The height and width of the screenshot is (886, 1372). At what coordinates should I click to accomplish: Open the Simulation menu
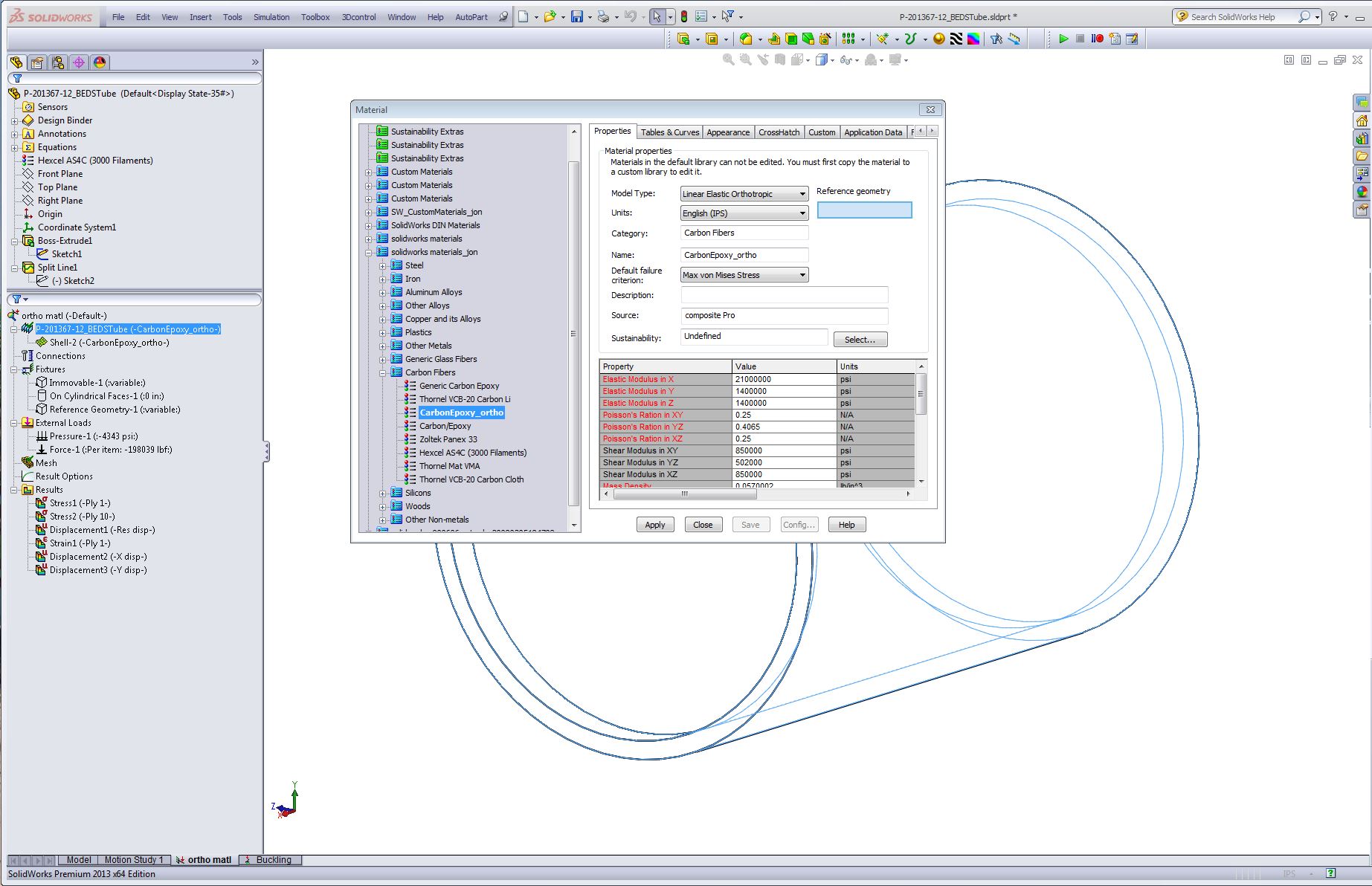click(271, 17)
